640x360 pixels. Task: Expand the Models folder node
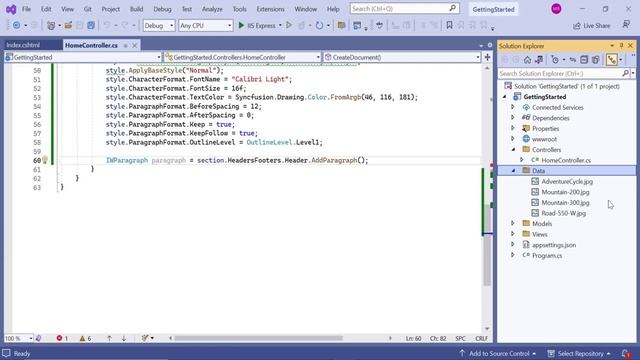point(513,223)
